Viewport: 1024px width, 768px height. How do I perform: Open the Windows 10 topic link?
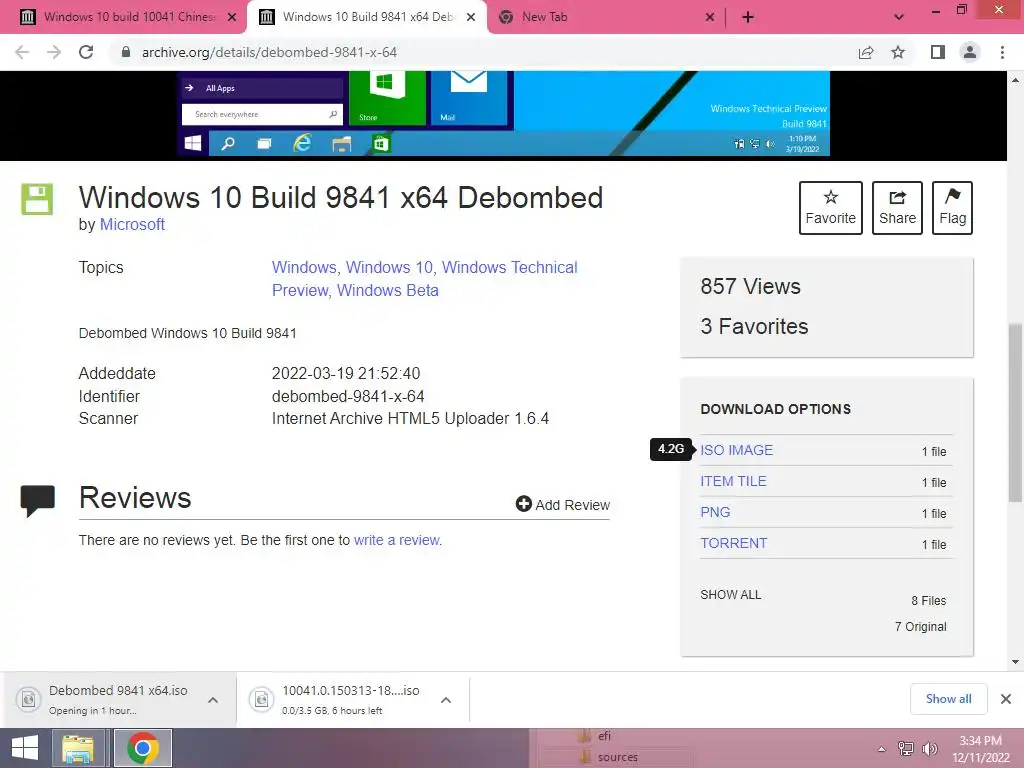[x=389, y=267]
